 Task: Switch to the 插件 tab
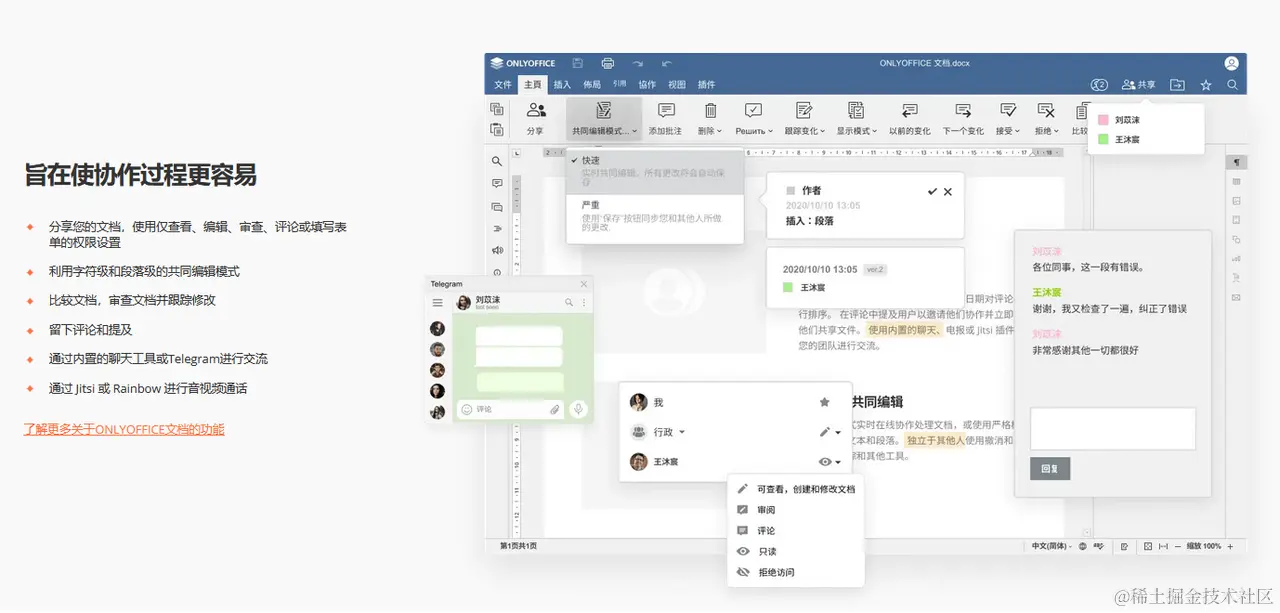click(x=706, y=85)
